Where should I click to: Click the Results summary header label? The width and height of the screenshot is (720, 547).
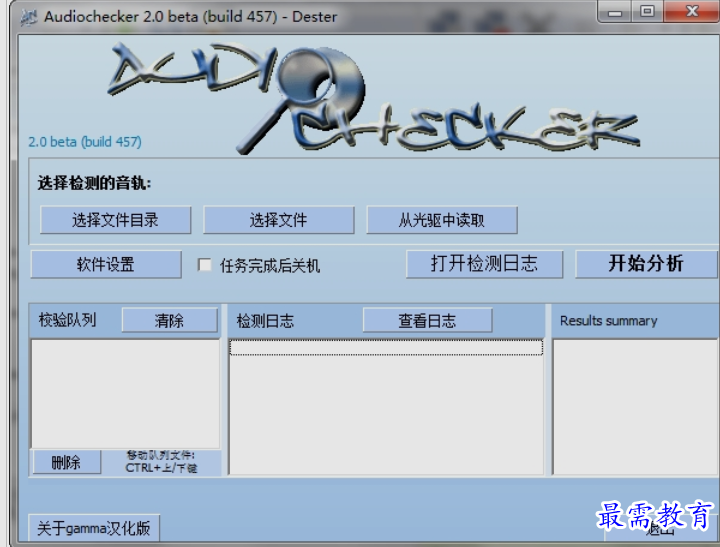pyautogui.click(x=608, y=321)
